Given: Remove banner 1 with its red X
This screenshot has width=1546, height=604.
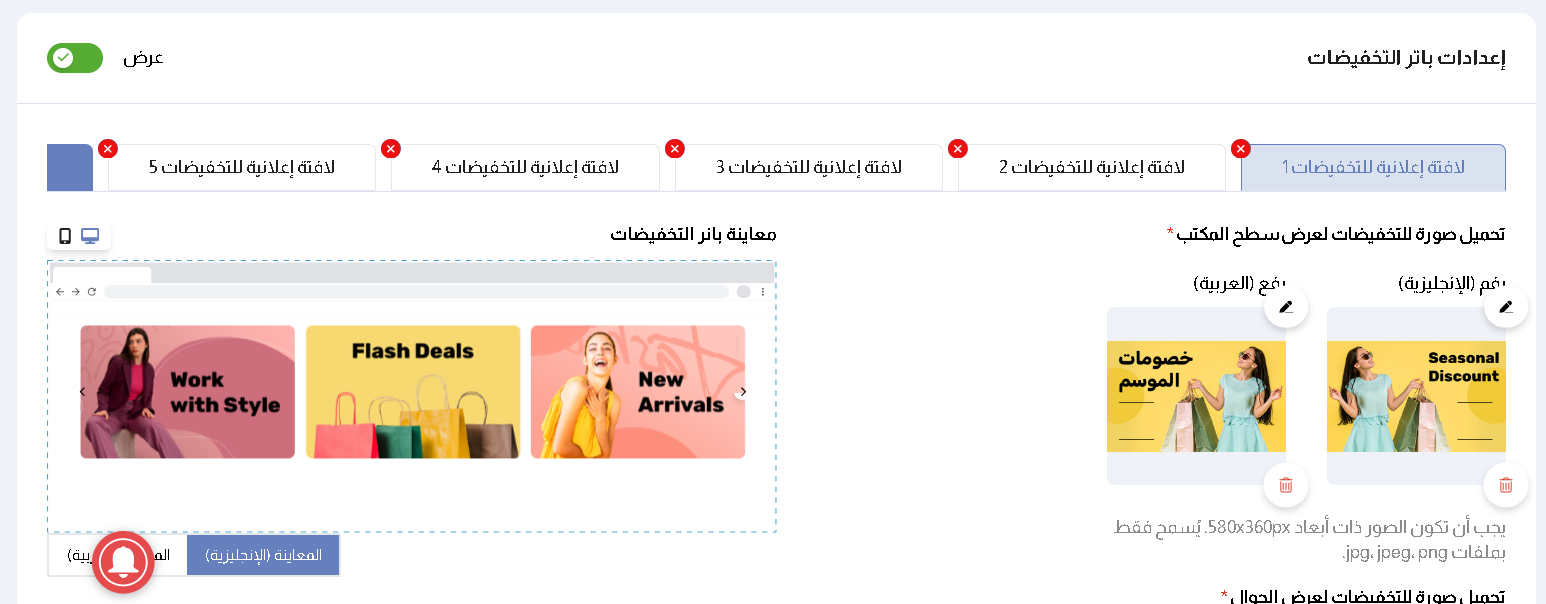Looking at the screenshot, I should (1241, 149).
